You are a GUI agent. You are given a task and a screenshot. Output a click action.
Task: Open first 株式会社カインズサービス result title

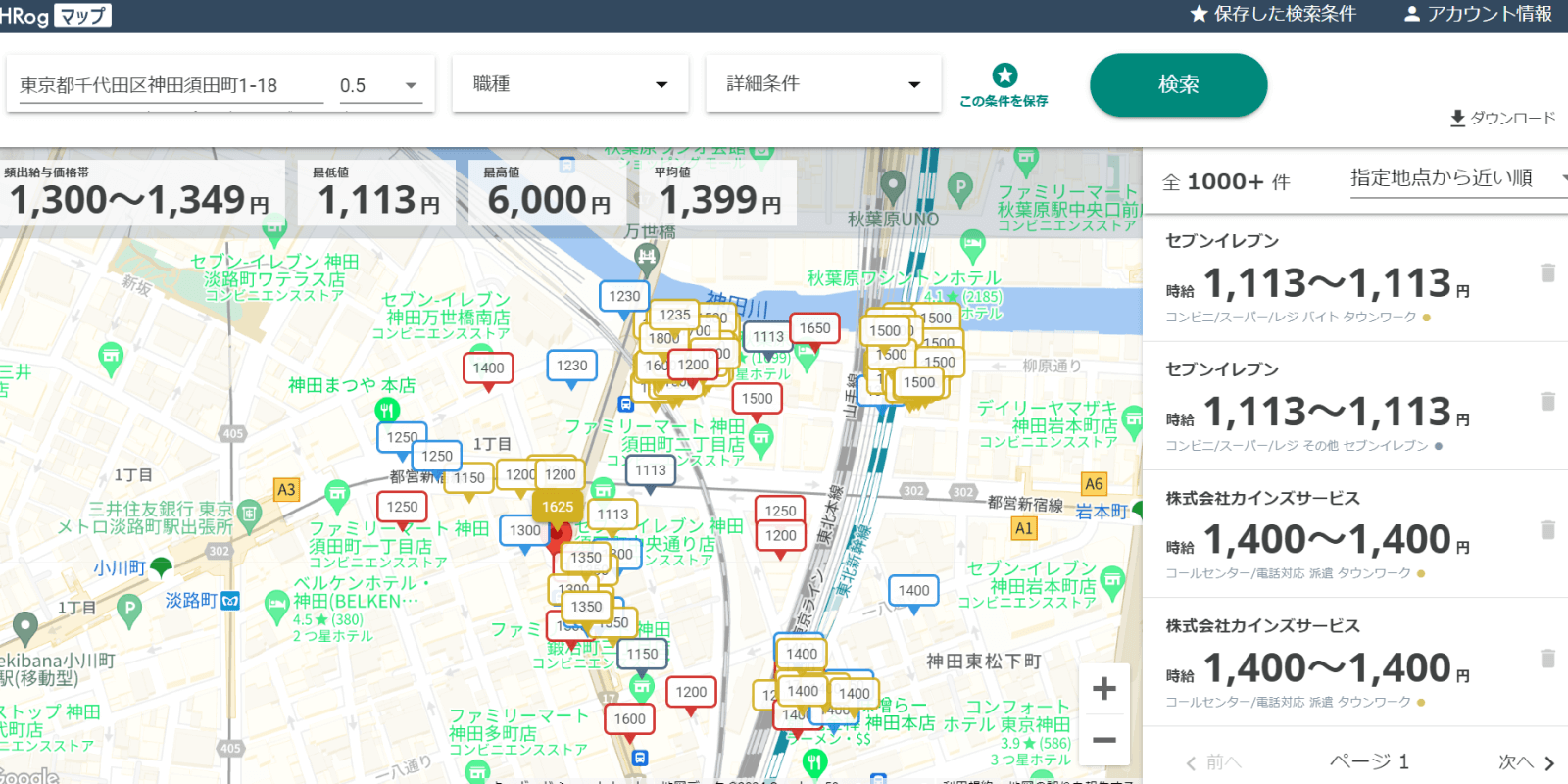pyautogui.click(x=1262, y=498)
